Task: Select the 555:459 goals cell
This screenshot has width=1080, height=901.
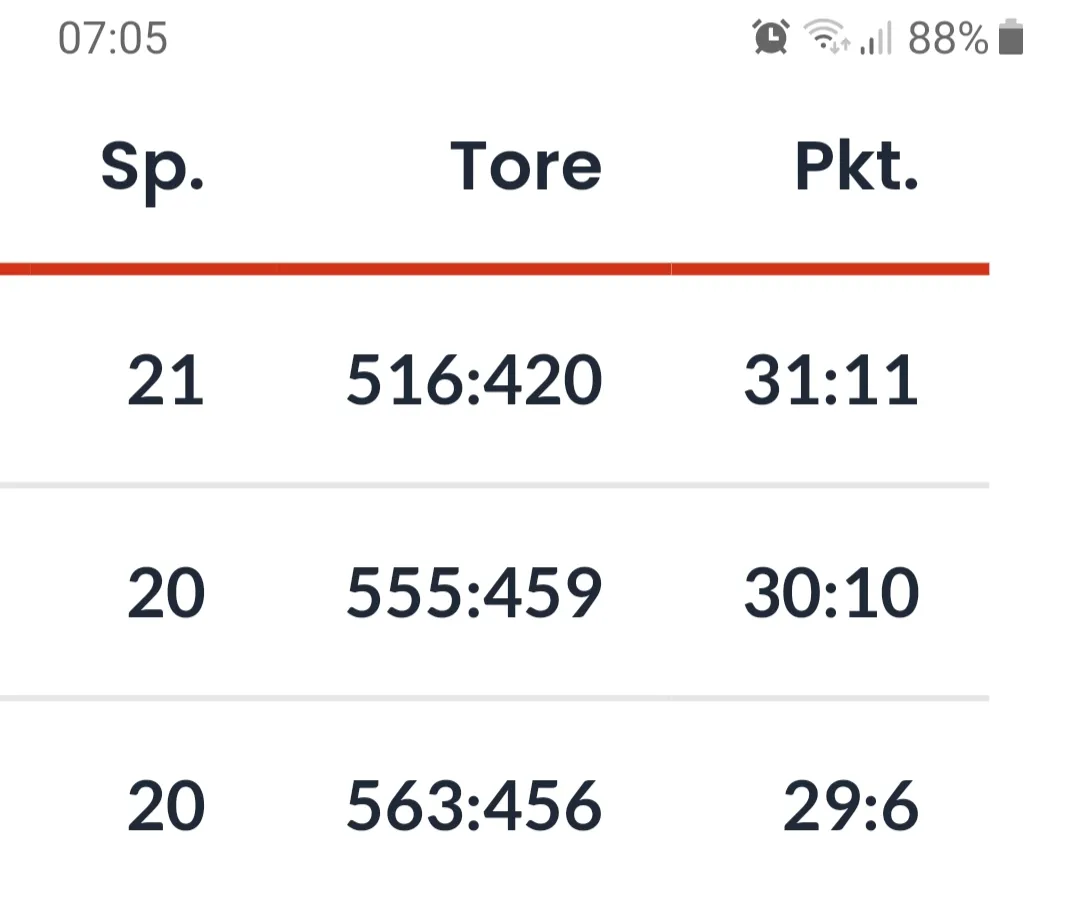Action: click(x=474, y=593)
